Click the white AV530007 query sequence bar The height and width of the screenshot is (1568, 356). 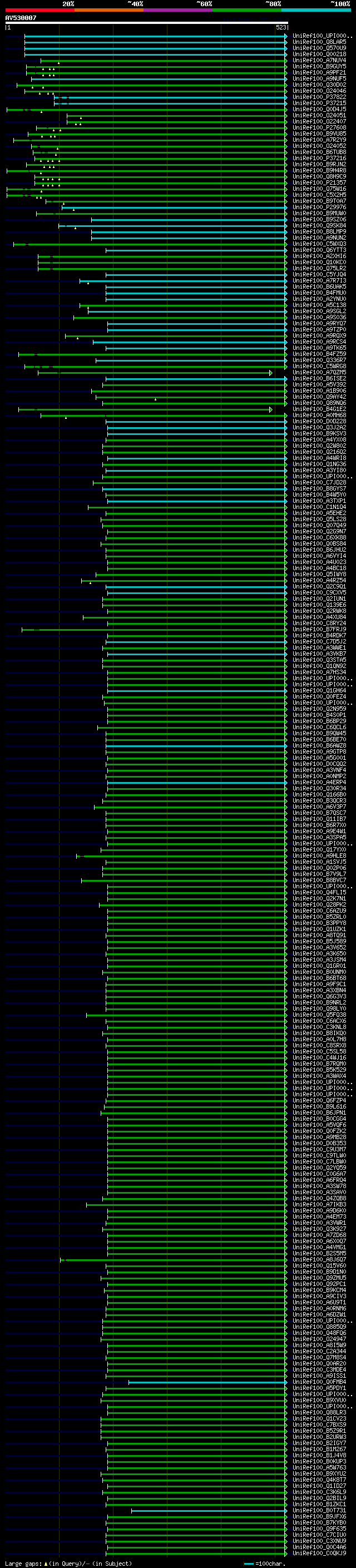point(146,22)
